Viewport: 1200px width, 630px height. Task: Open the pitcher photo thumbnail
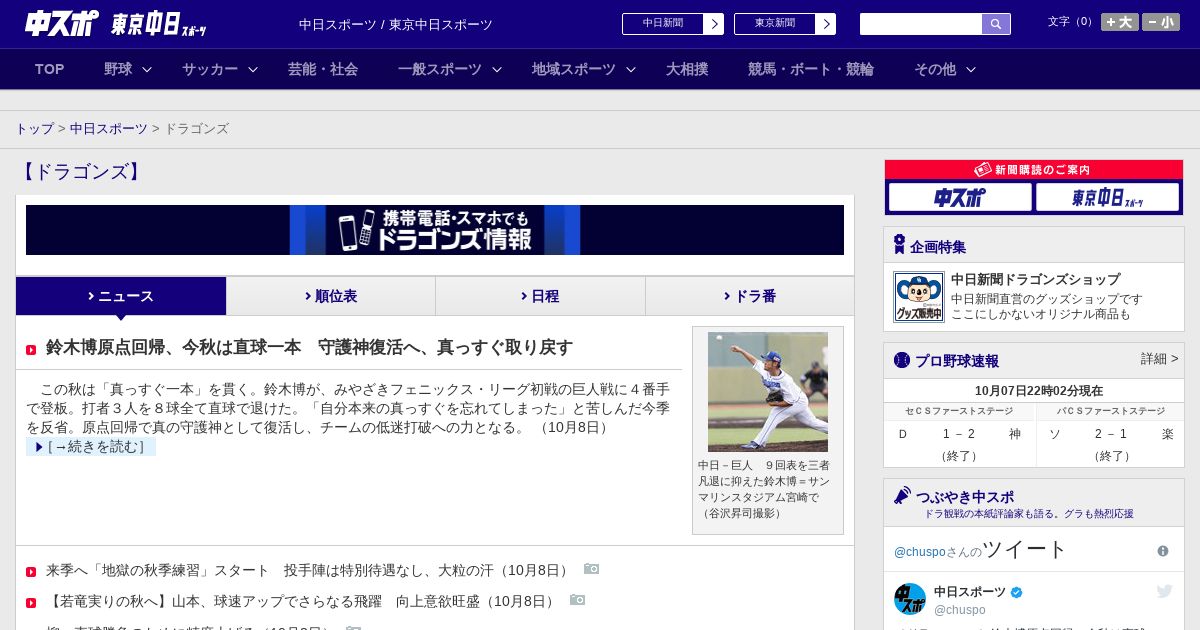click(768, 392)
